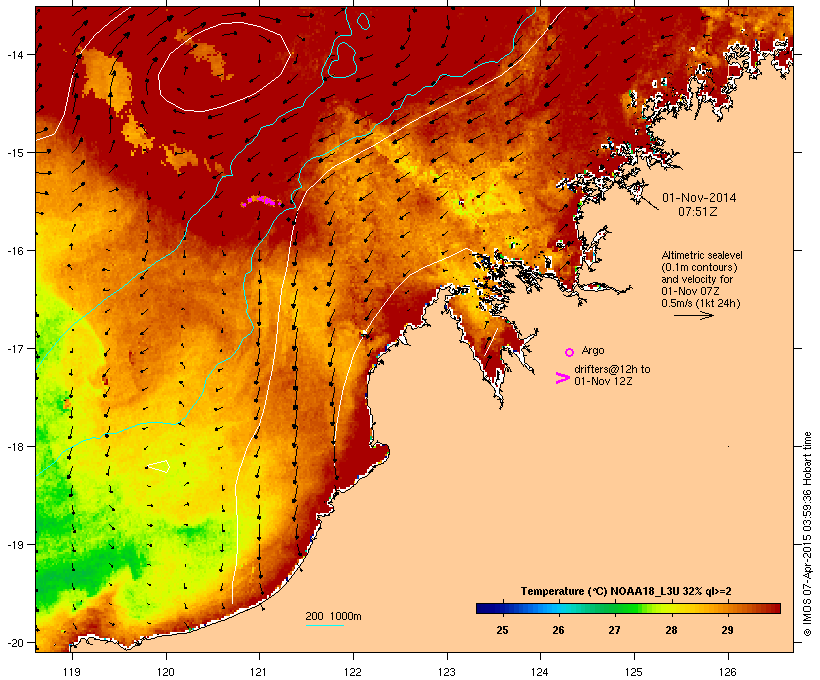The width and height of the screenshot is (820, 680).
Task: Click the 'drifters@12h to' legend text
Action: 612,369
